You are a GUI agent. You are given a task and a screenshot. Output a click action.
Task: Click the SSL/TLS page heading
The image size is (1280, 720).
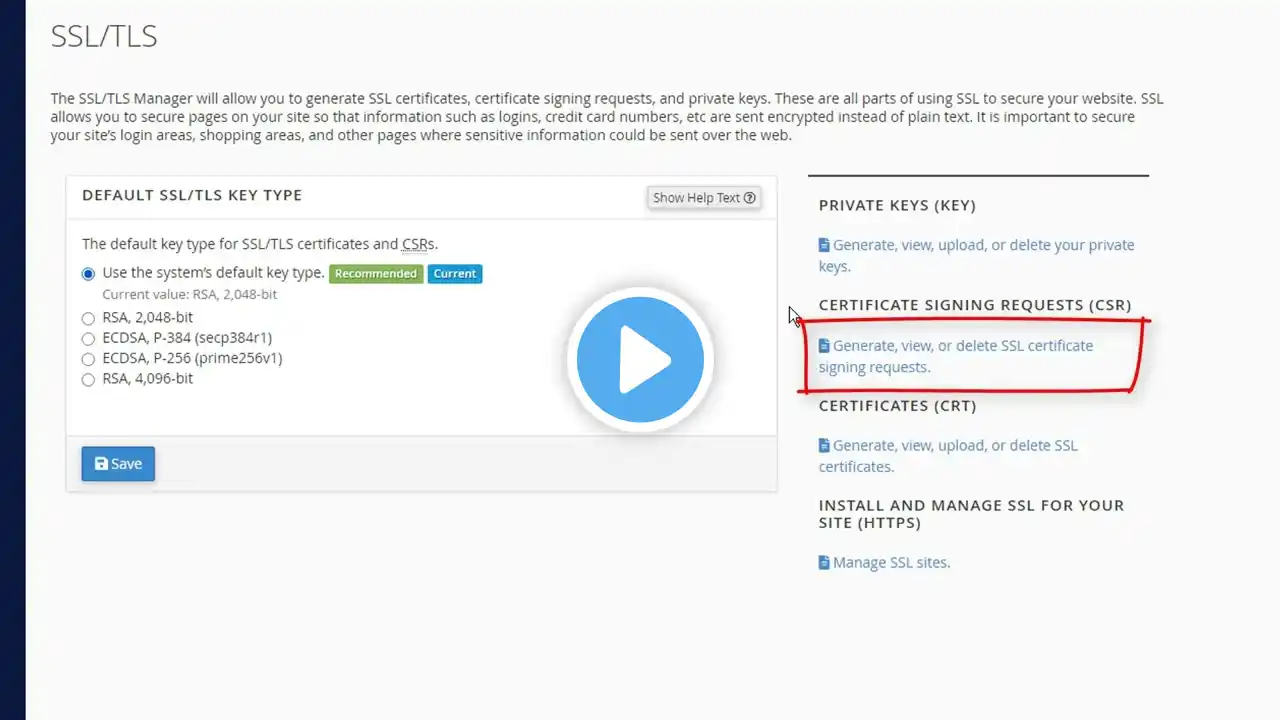(104, 37)
